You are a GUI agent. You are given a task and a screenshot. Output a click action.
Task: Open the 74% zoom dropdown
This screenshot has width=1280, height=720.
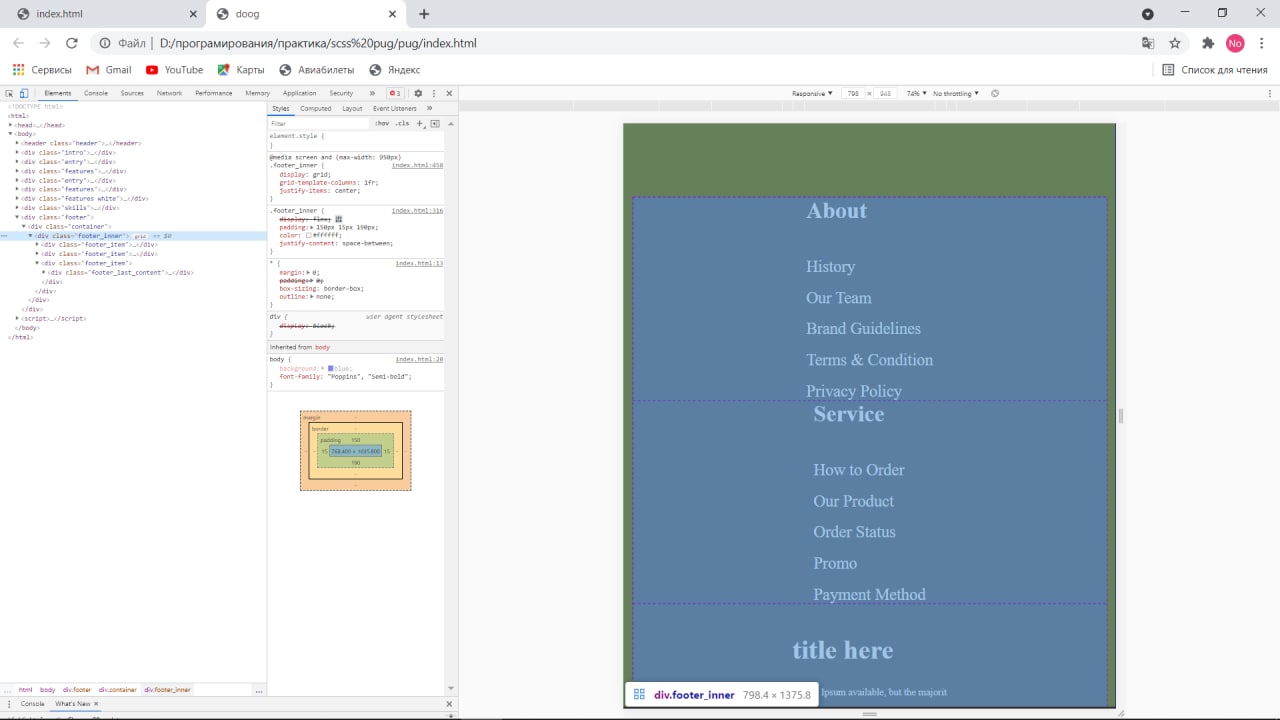tap(916, 93)
